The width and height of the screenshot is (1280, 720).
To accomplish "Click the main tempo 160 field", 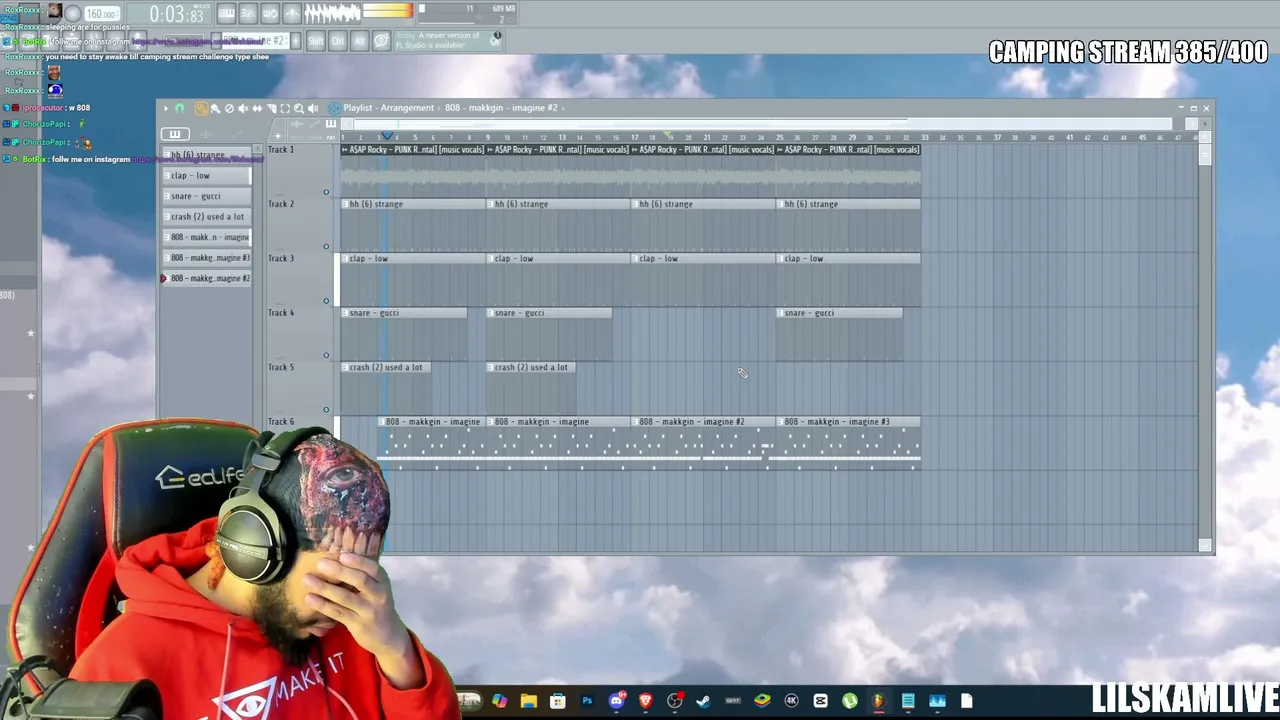I will point(102,14).
